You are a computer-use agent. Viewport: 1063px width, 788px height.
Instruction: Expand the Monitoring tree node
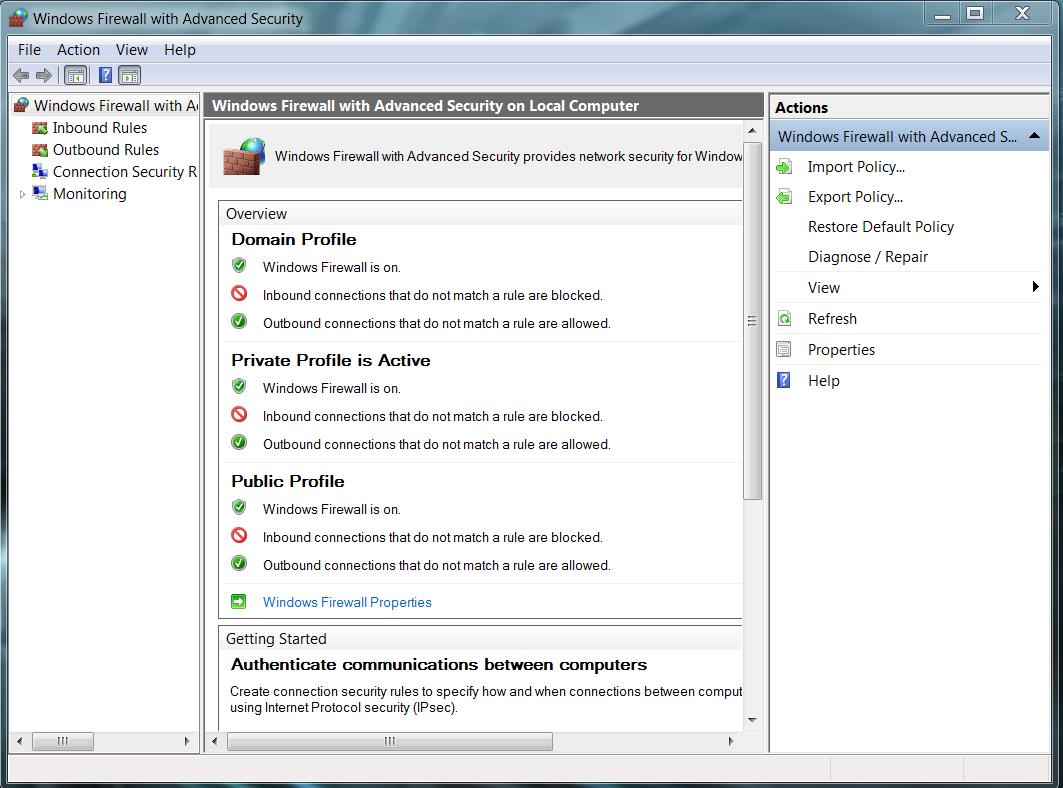tap(22, 195)
